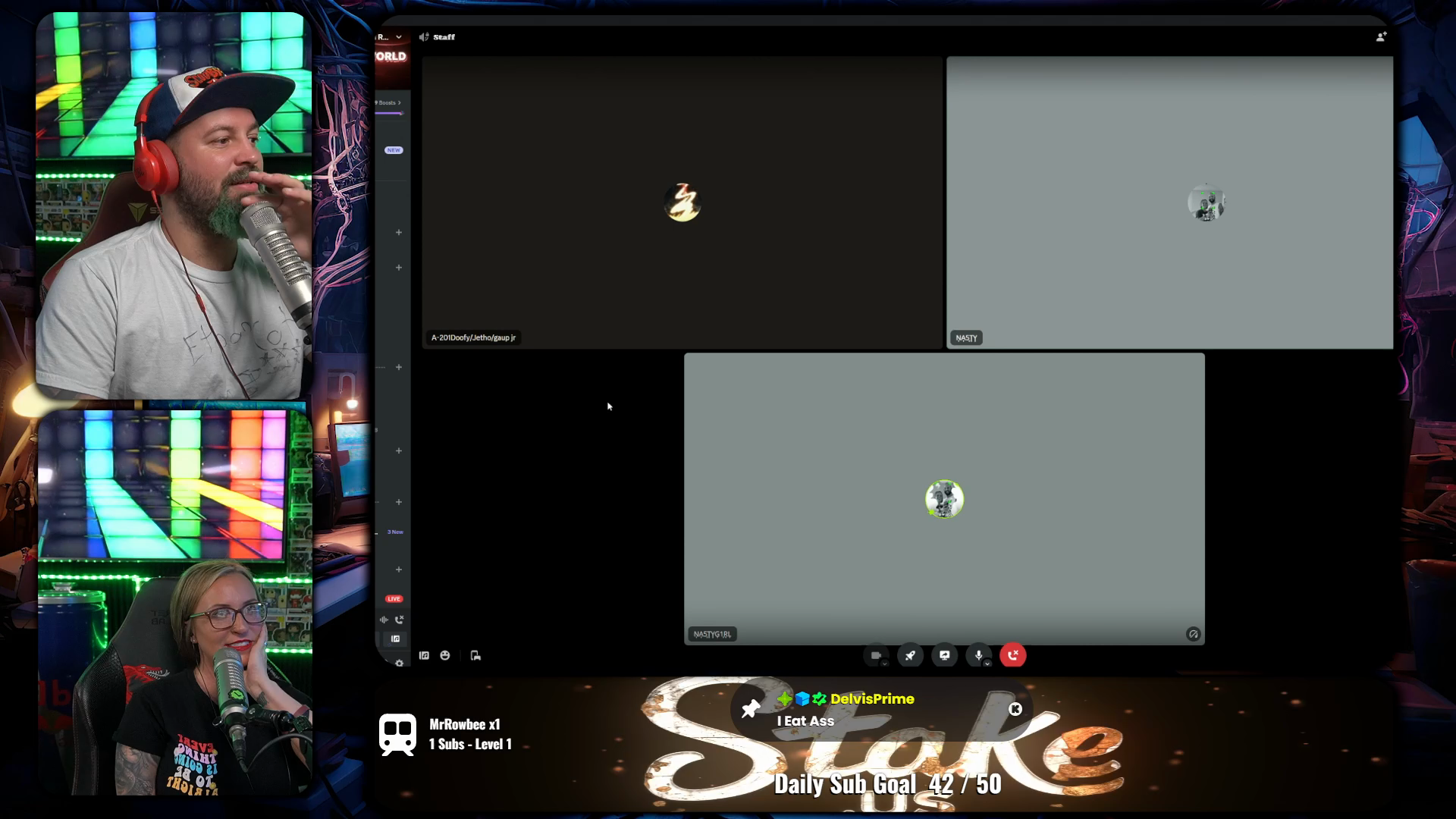This screenshot has width=1456, height=819.
Task: Click the Daily Sub Goal 42 / 50 text
Action: [887, 784]
